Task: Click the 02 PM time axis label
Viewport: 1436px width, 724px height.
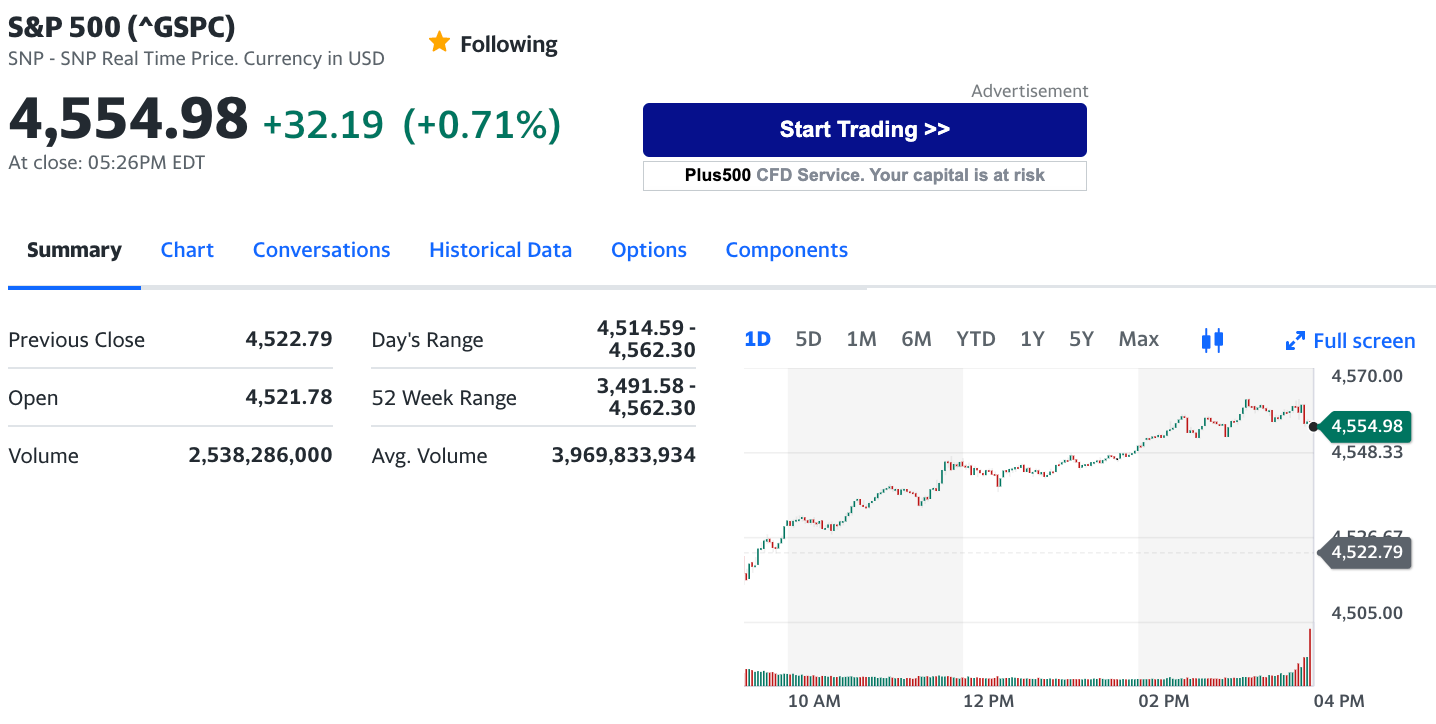Action: pyautogui.click(x=1163, y=701)
